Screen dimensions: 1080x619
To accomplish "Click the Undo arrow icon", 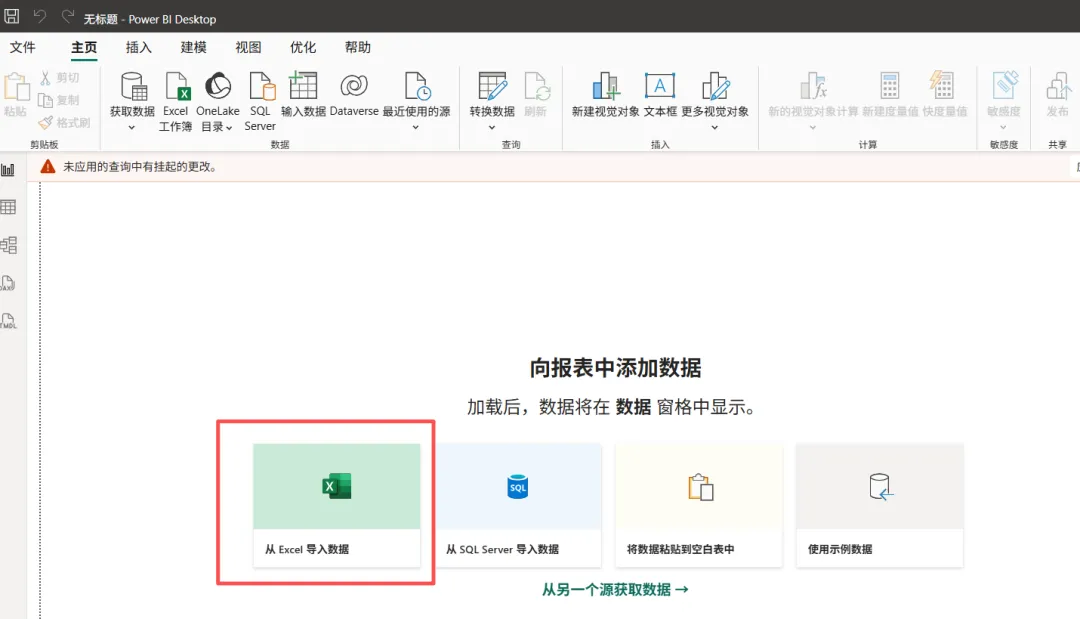I will 40,16.
